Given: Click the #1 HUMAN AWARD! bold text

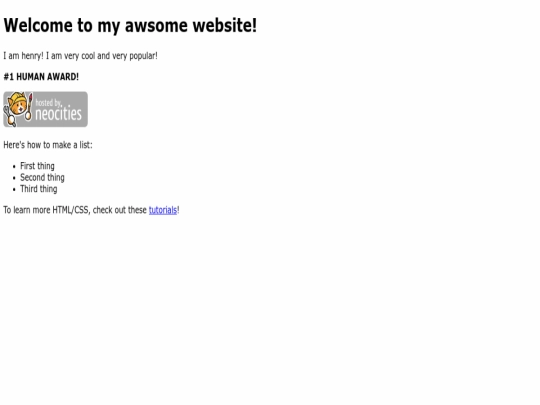Looking at the screenshot, I should coord(41,76).
